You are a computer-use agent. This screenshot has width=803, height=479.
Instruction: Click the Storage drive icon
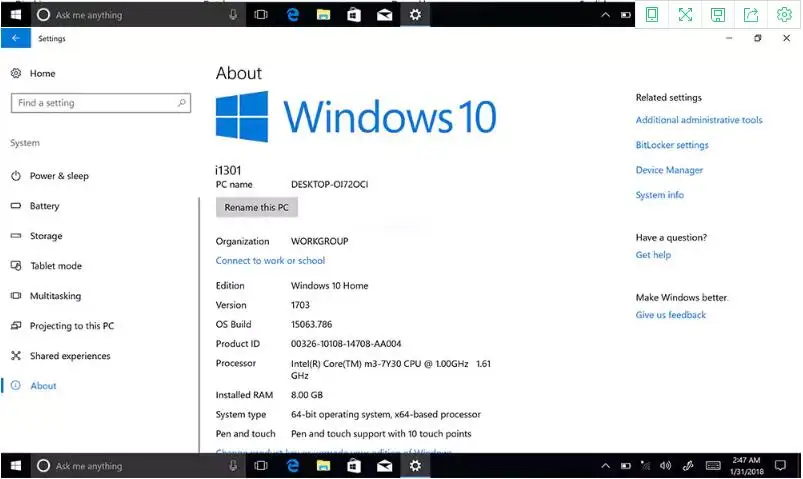point(16,236)
